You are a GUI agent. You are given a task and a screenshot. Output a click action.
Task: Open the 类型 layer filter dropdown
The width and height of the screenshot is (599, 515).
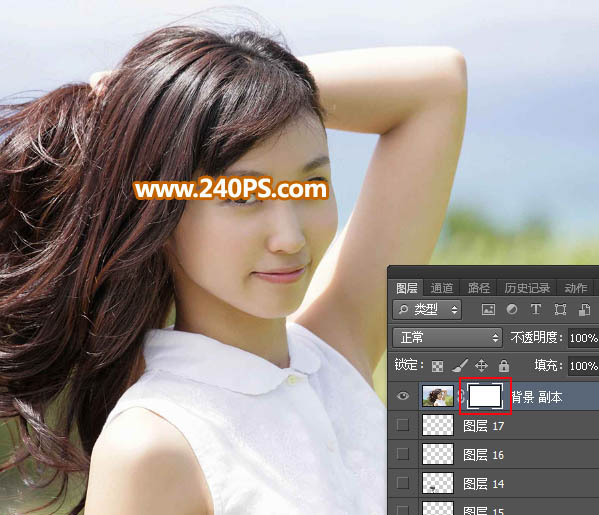pyautogui.click(x=427, y=309)
